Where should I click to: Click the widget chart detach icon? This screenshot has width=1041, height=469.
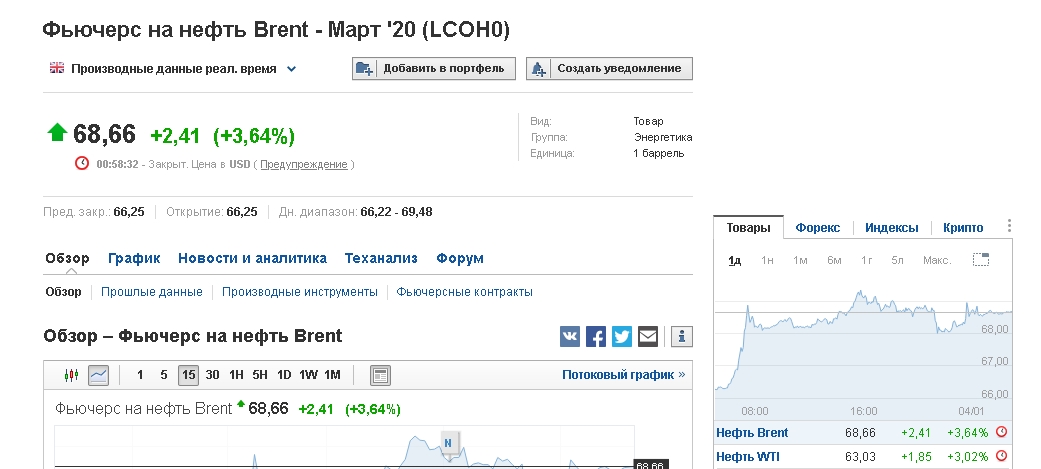981,260
